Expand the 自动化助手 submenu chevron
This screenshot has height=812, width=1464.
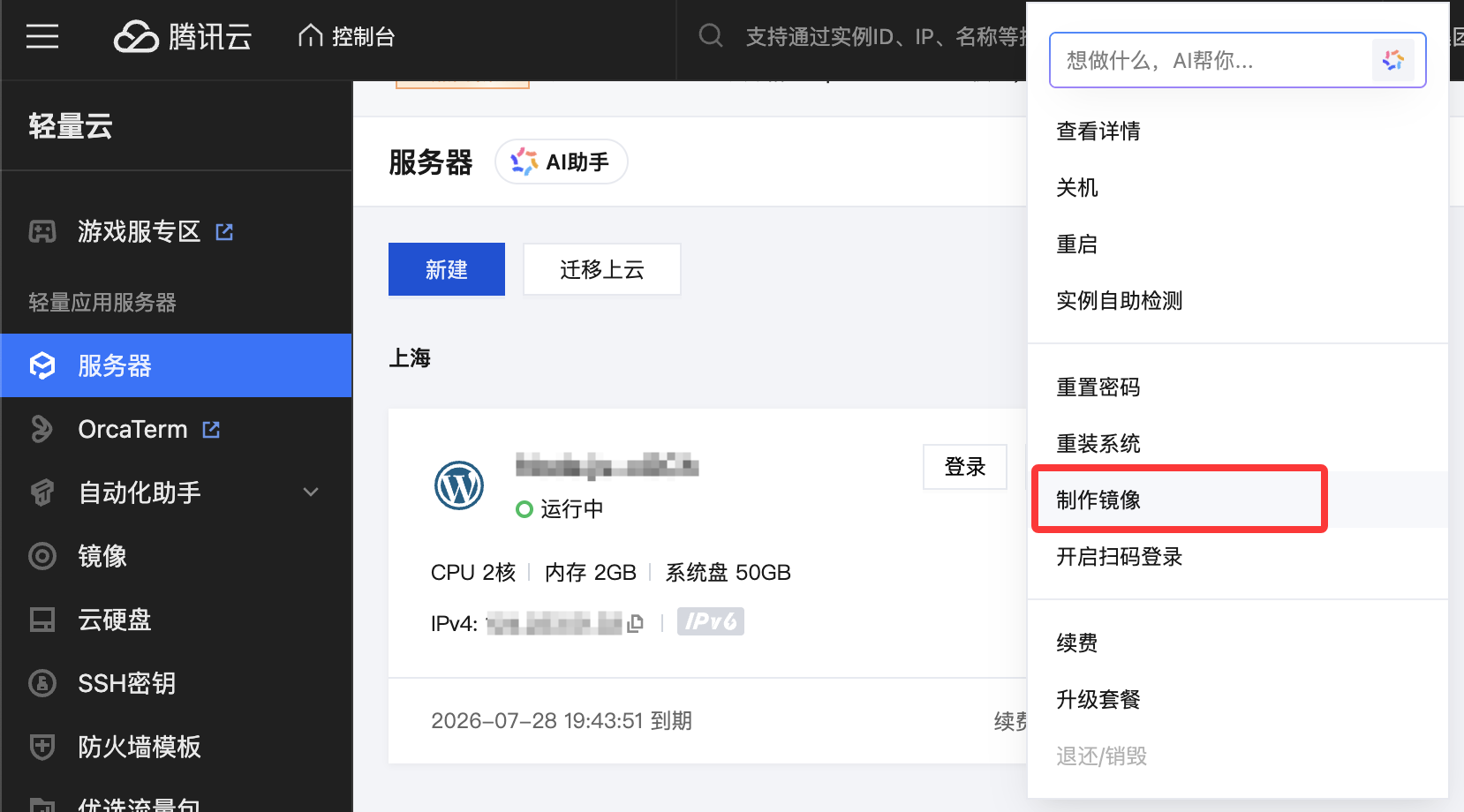pos(311,492)
